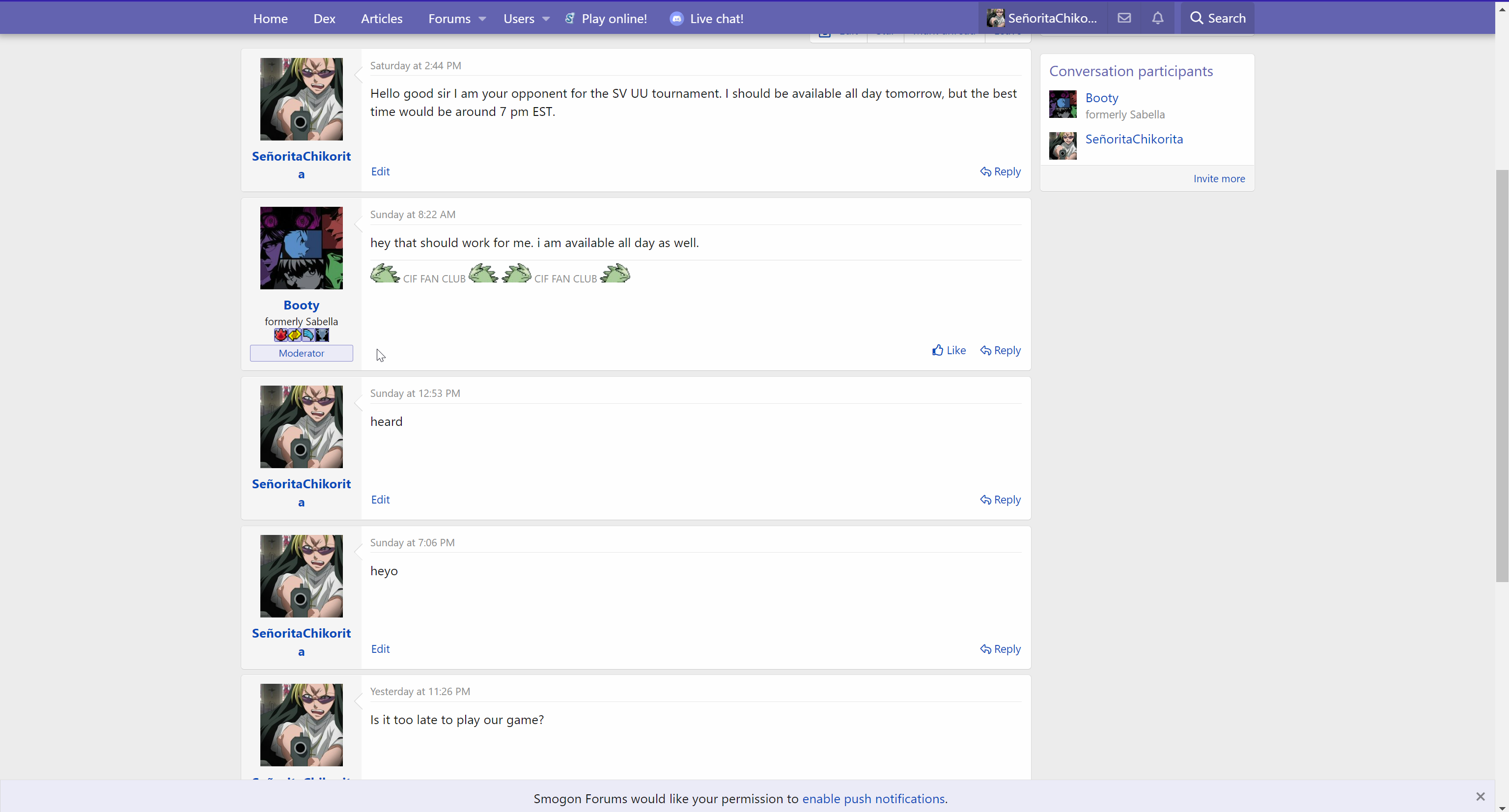
Task: Click first CIF fan club sprite
Action: tap(385, 274)
